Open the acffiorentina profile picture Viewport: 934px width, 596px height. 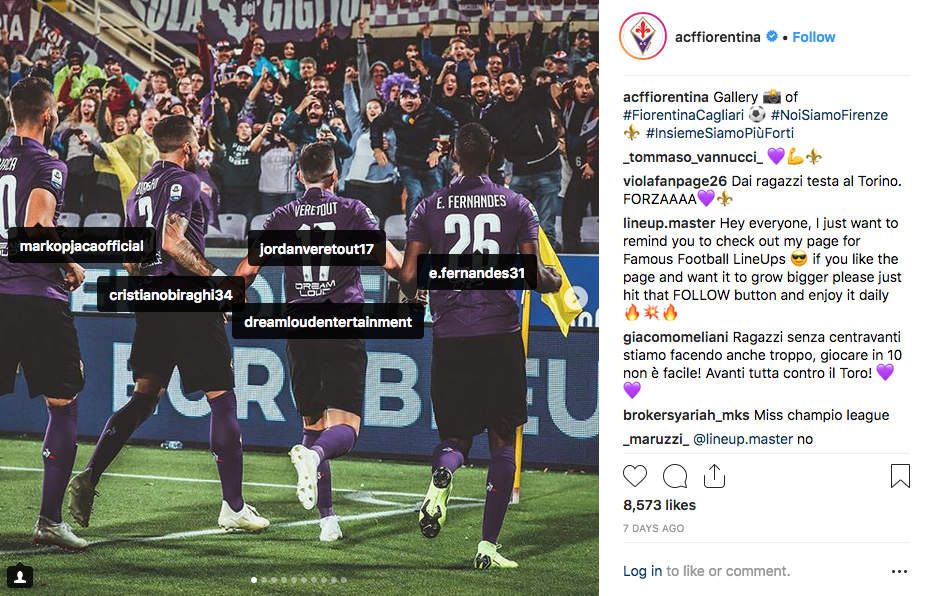click(643, 36)
